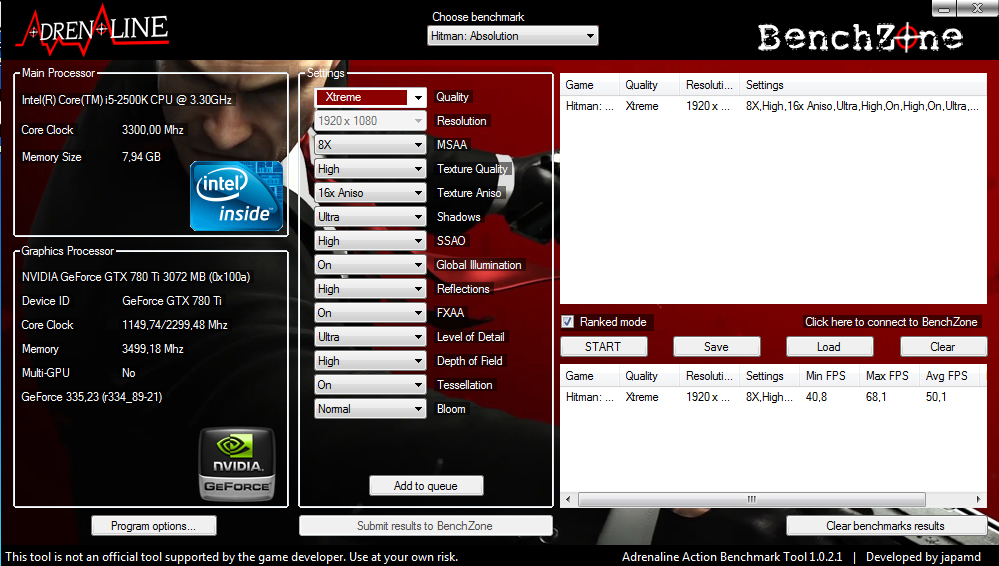Click the results scrollbar left arrow
The height and width of the screenshot is (566, 999).
point(568,499)
